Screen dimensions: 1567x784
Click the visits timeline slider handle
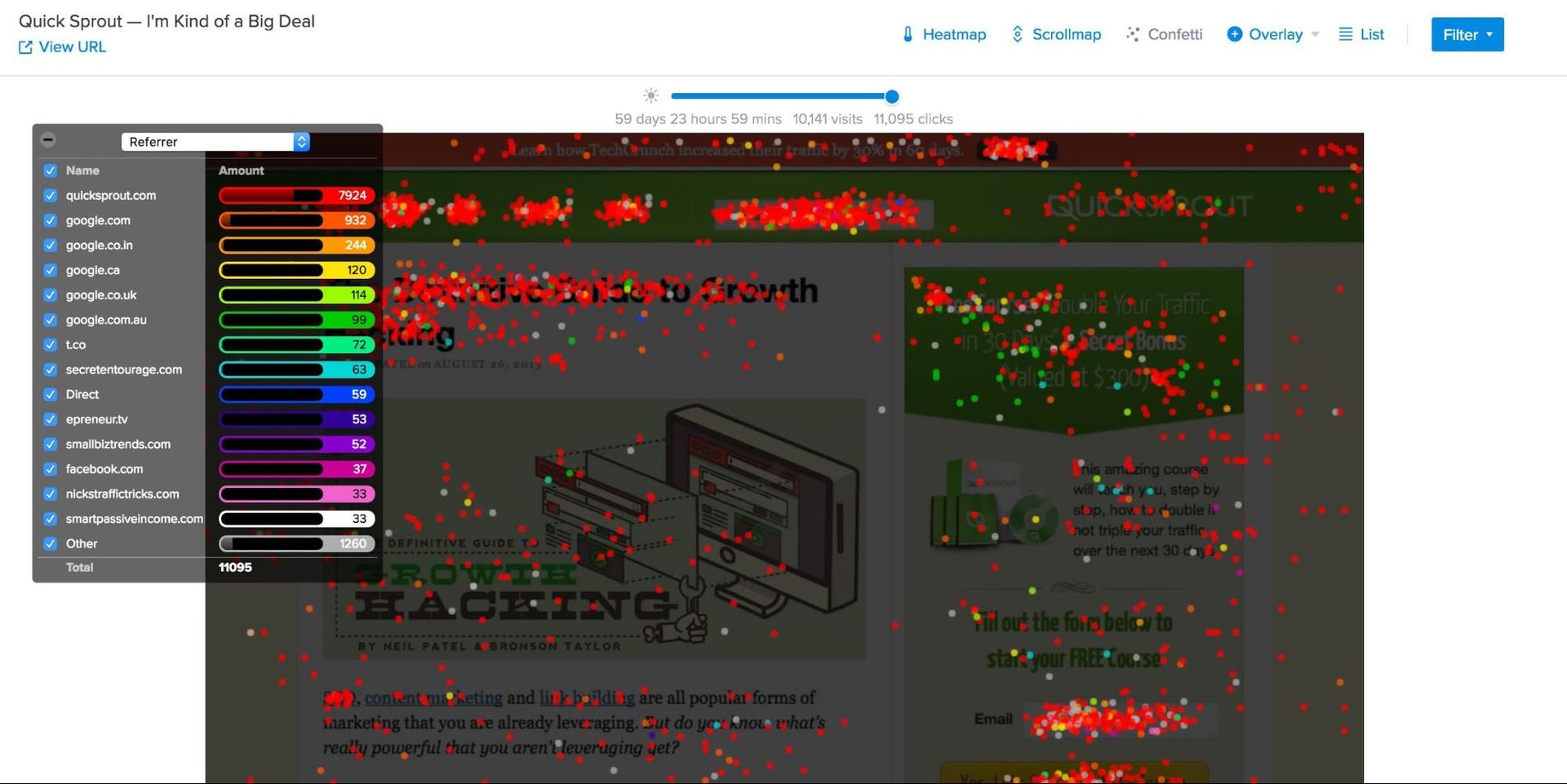891,96
